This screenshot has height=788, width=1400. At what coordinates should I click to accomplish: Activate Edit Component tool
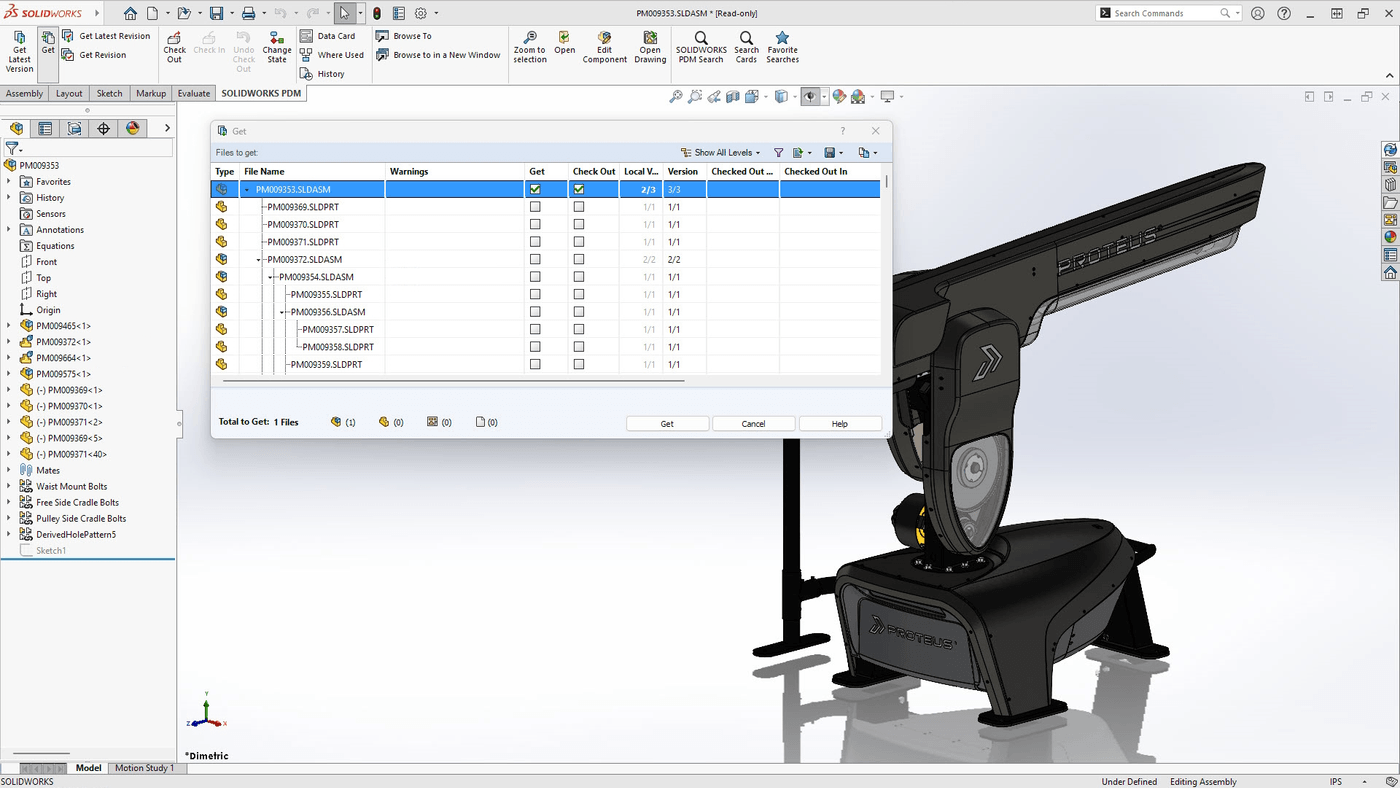(604, 46)
